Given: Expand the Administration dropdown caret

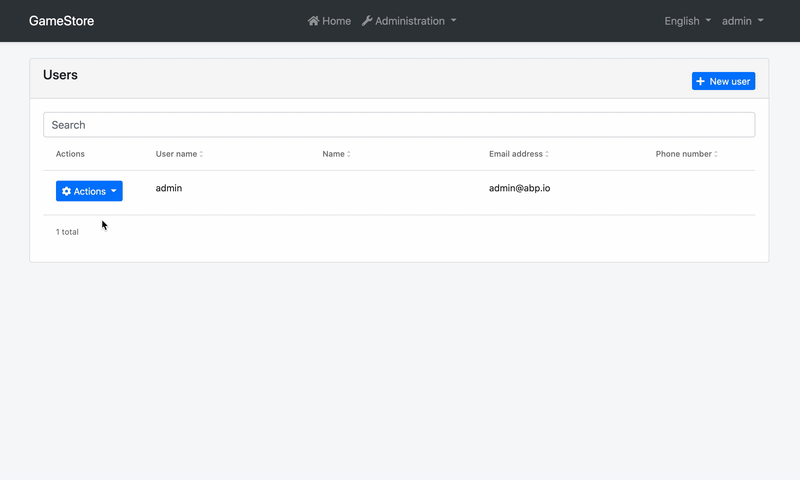Looking at the screenshot, I should point(454,21).
